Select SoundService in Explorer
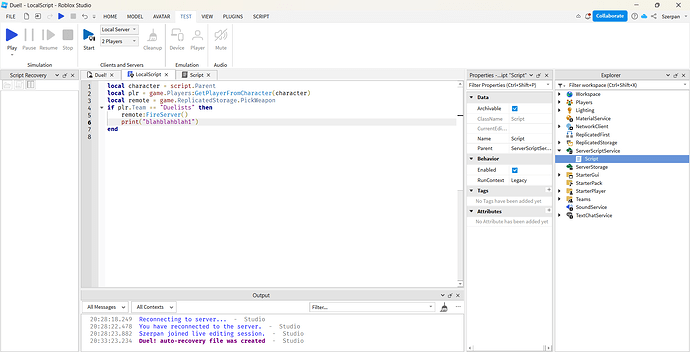Screen dimensions: 690x364 (591, 207)
